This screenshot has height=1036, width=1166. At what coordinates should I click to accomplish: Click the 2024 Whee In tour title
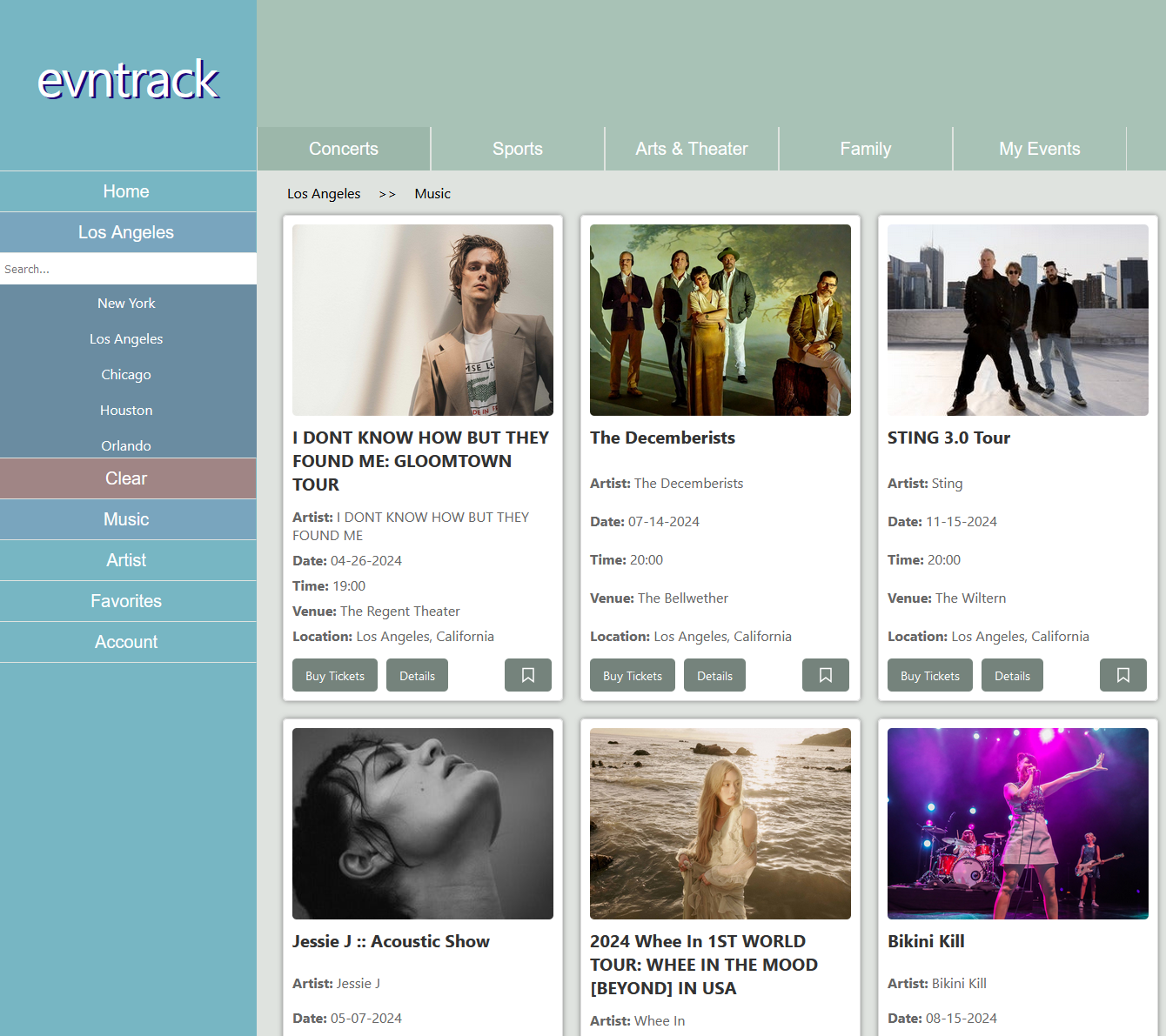[x=704, y=965]
